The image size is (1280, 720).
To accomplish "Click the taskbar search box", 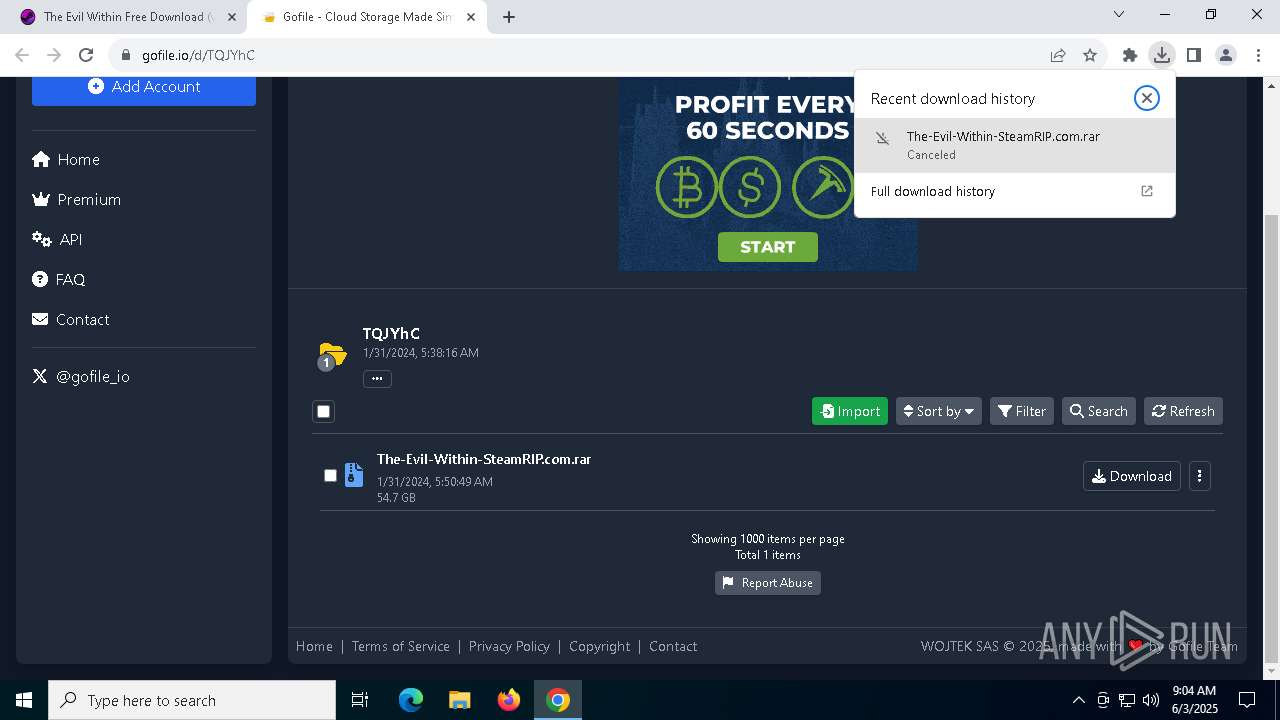I will (x=192, y=700).
